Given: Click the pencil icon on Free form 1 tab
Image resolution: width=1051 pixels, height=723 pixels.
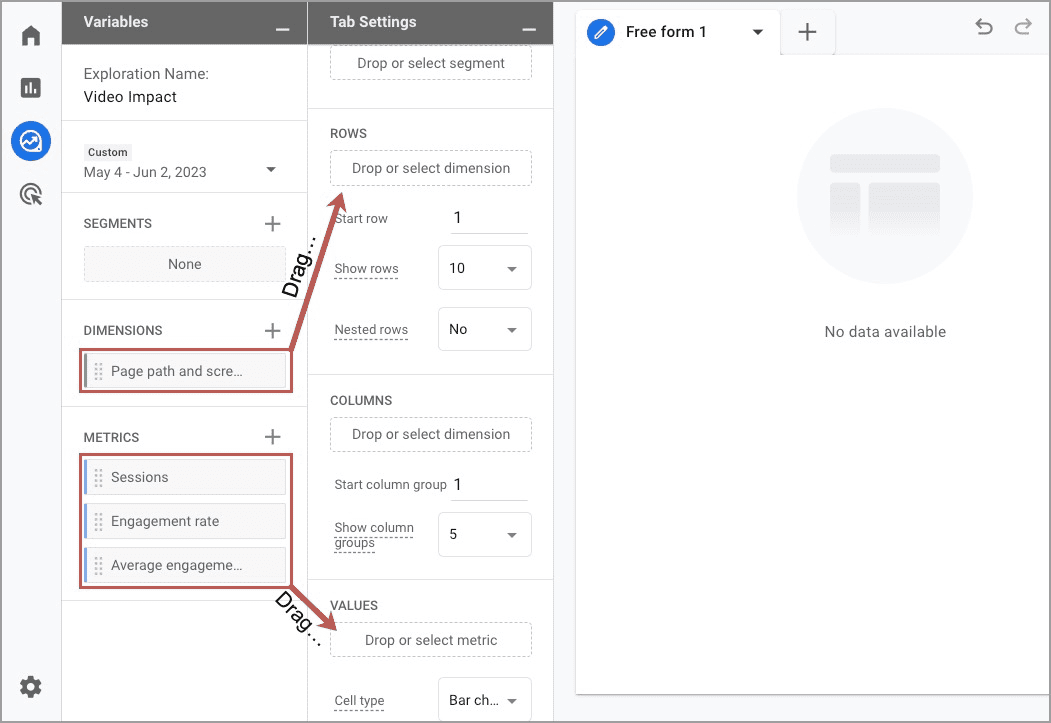Looking at the screenshot, I should click(601, 32).
